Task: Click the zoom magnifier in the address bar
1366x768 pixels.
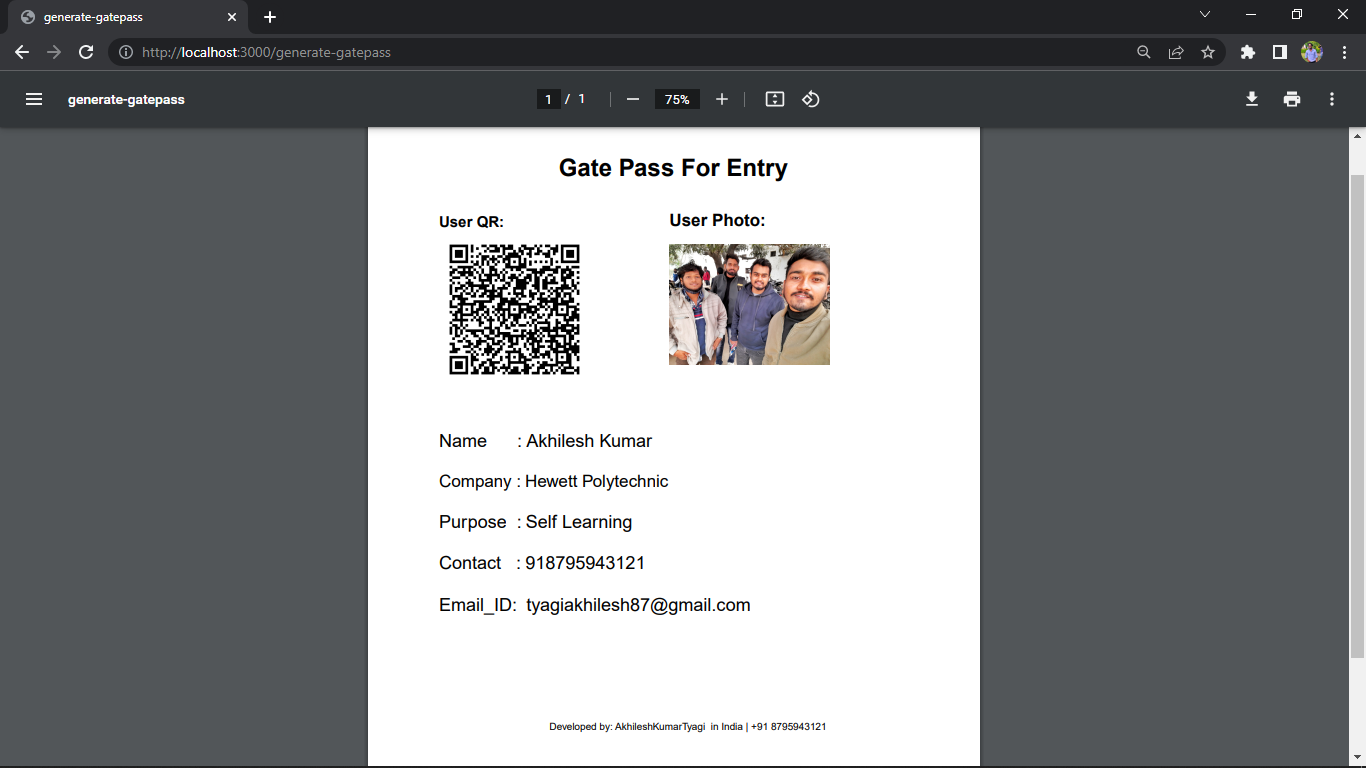Action: 1143,52
